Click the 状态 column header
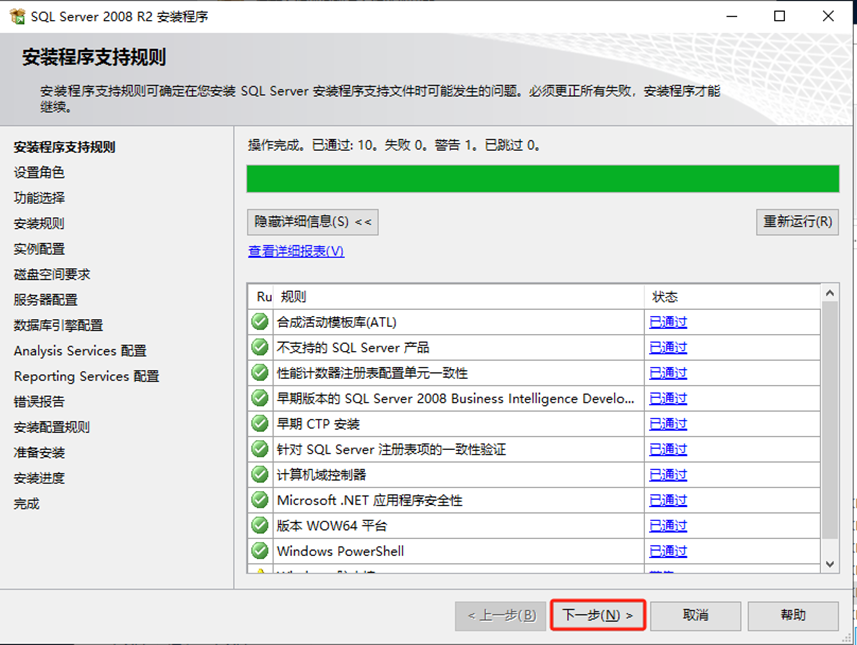Image resolution: width=857 pixels, height=645 pixels. point(732,297)
